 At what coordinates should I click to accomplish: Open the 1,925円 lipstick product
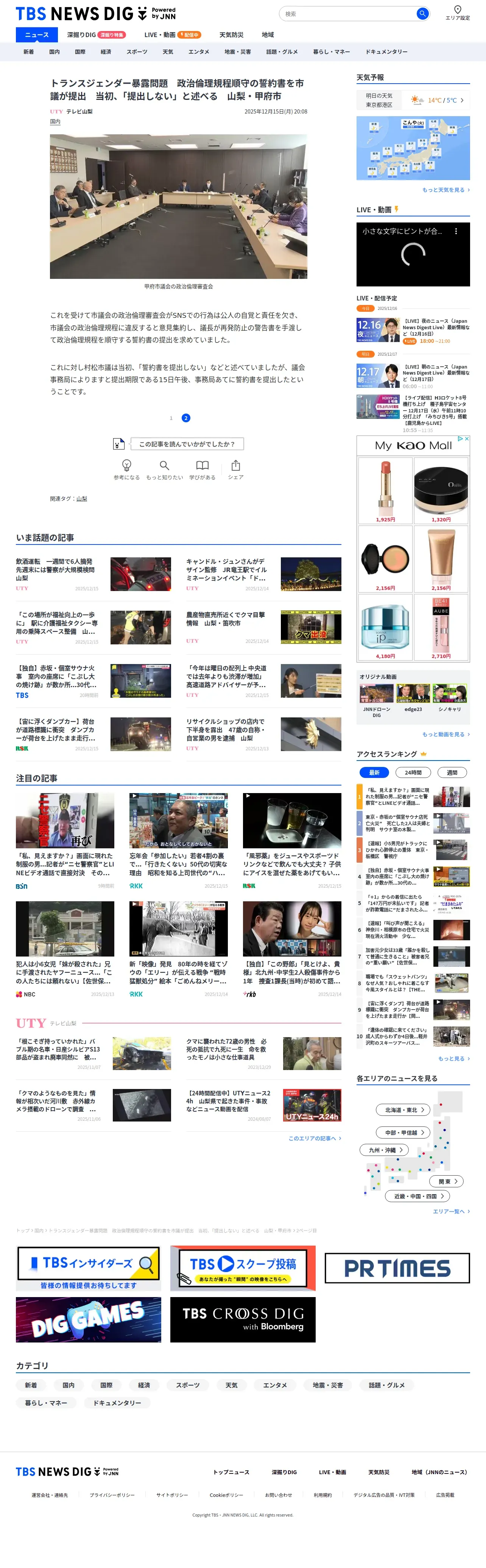coord(385,491)
